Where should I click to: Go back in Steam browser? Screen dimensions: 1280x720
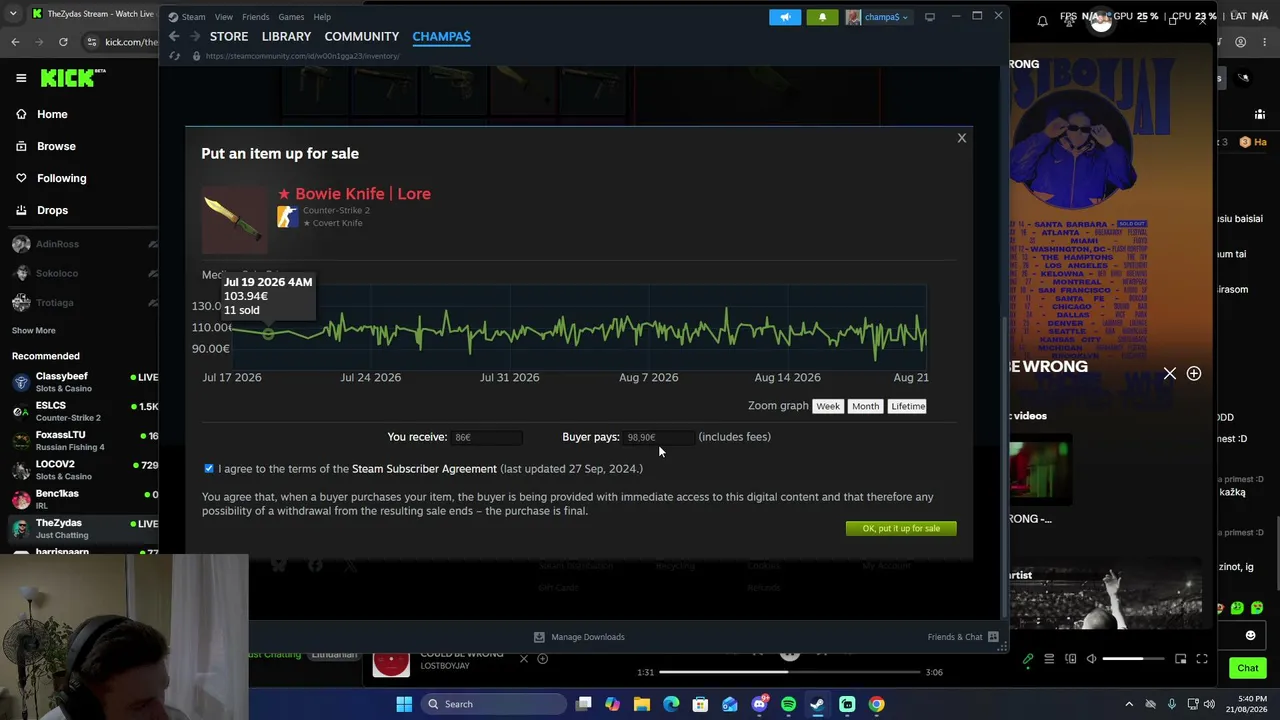click(x=174, y=36)
